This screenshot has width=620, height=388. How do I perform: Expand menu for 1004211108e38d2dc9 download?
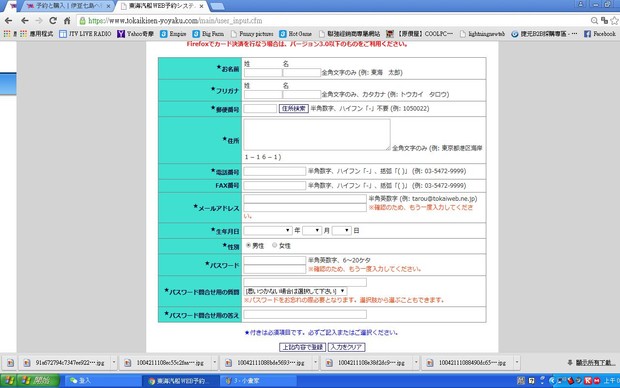point(416,362)
